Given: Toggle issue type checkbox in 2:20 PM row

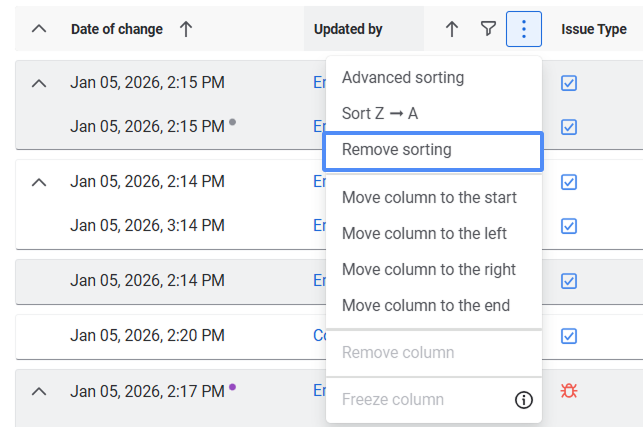Looking at the screenshot, I should tap(569, 335).
